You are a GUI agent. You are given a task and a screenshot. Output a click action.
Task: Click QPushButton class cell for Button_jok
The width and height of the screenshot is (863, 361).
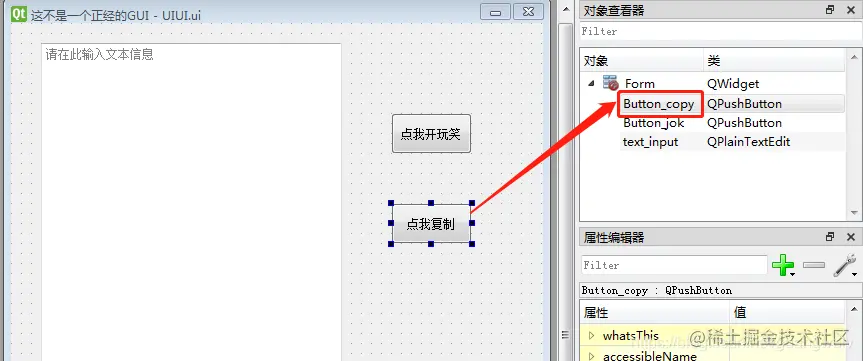[744, 123]
